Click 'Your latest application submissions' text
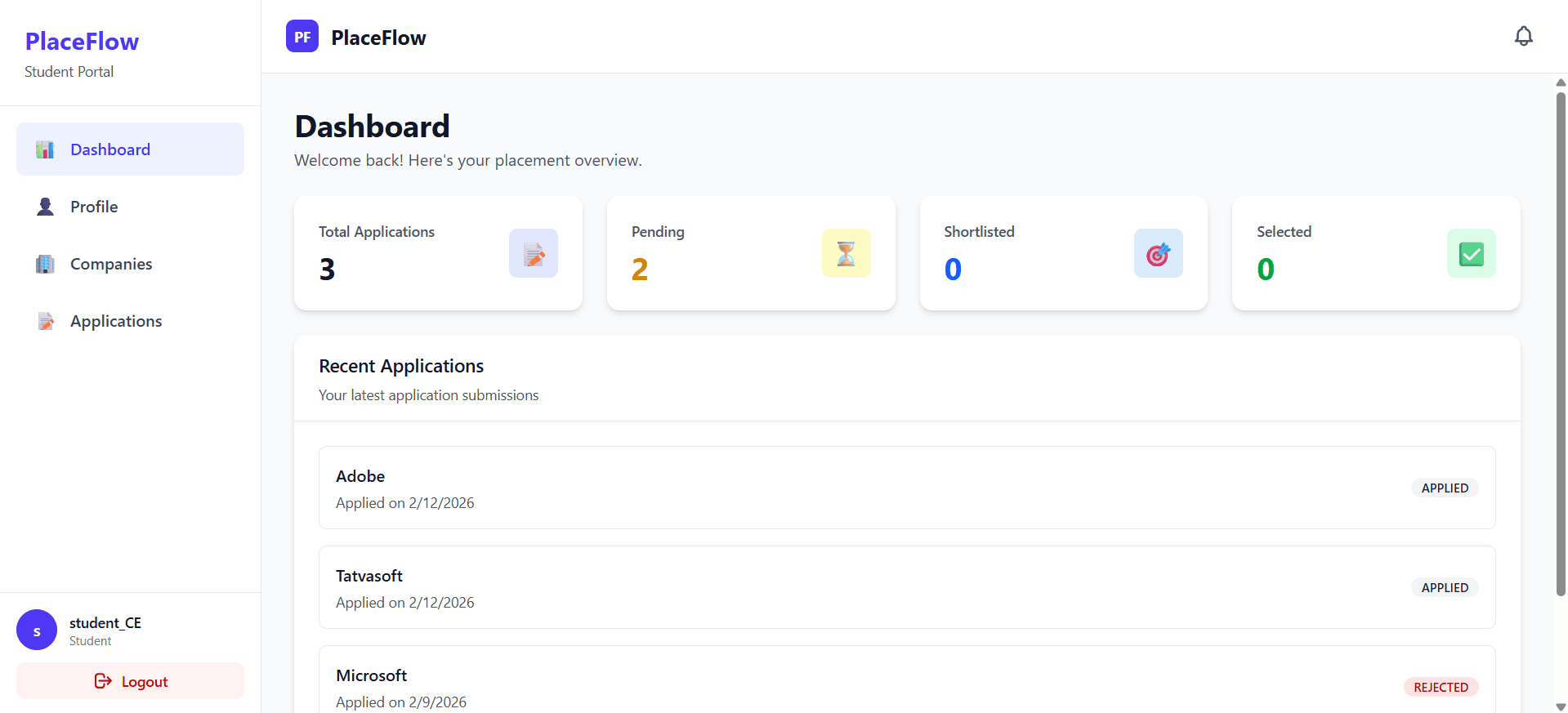1568x713 pixels. point(429,395)
